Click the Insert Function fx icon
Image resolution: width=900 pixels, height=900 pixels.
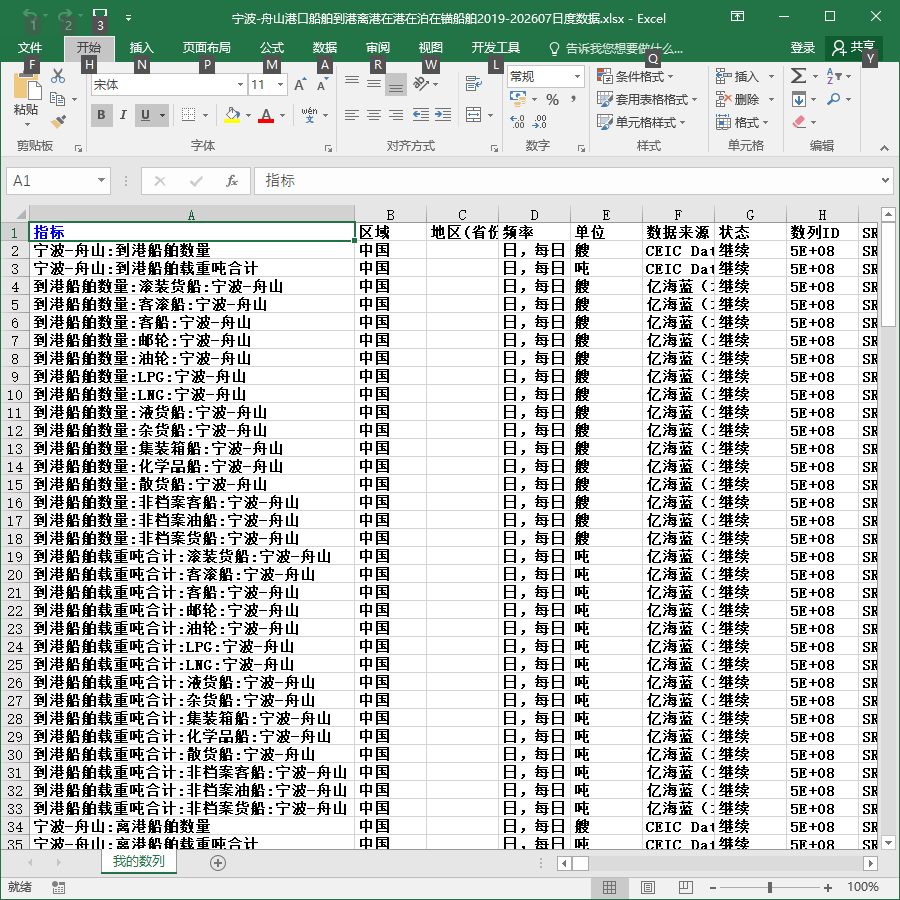point(232,181)
